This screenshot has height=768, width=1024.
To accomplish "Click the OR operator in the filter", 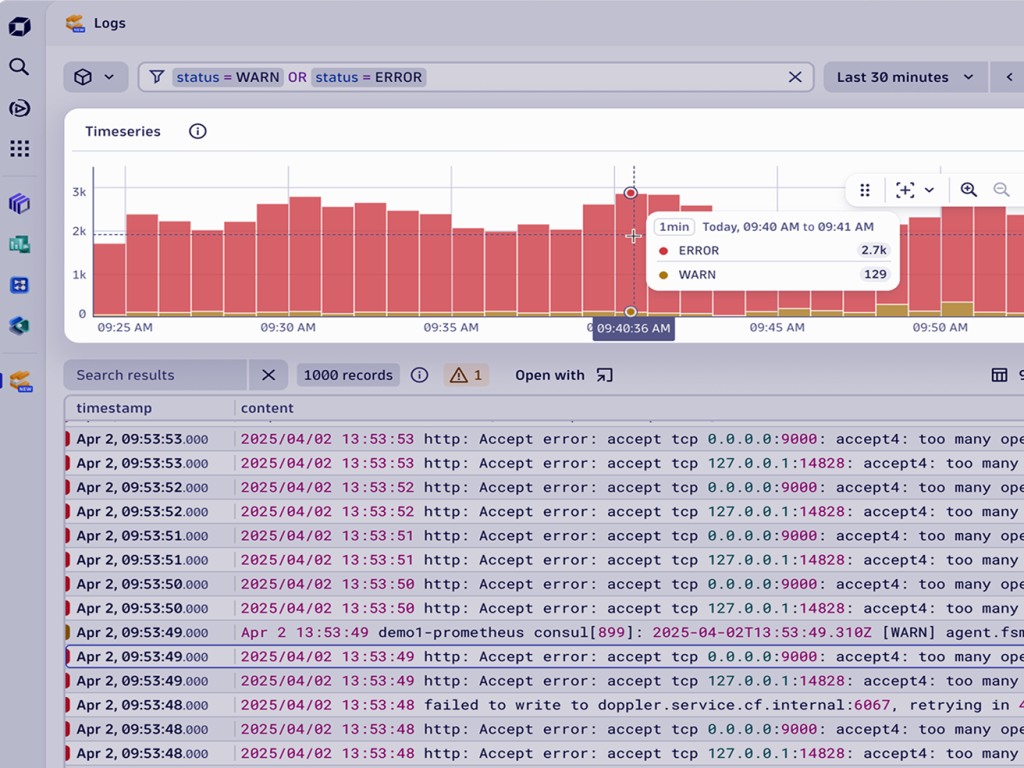I will (x=297, y=77).
